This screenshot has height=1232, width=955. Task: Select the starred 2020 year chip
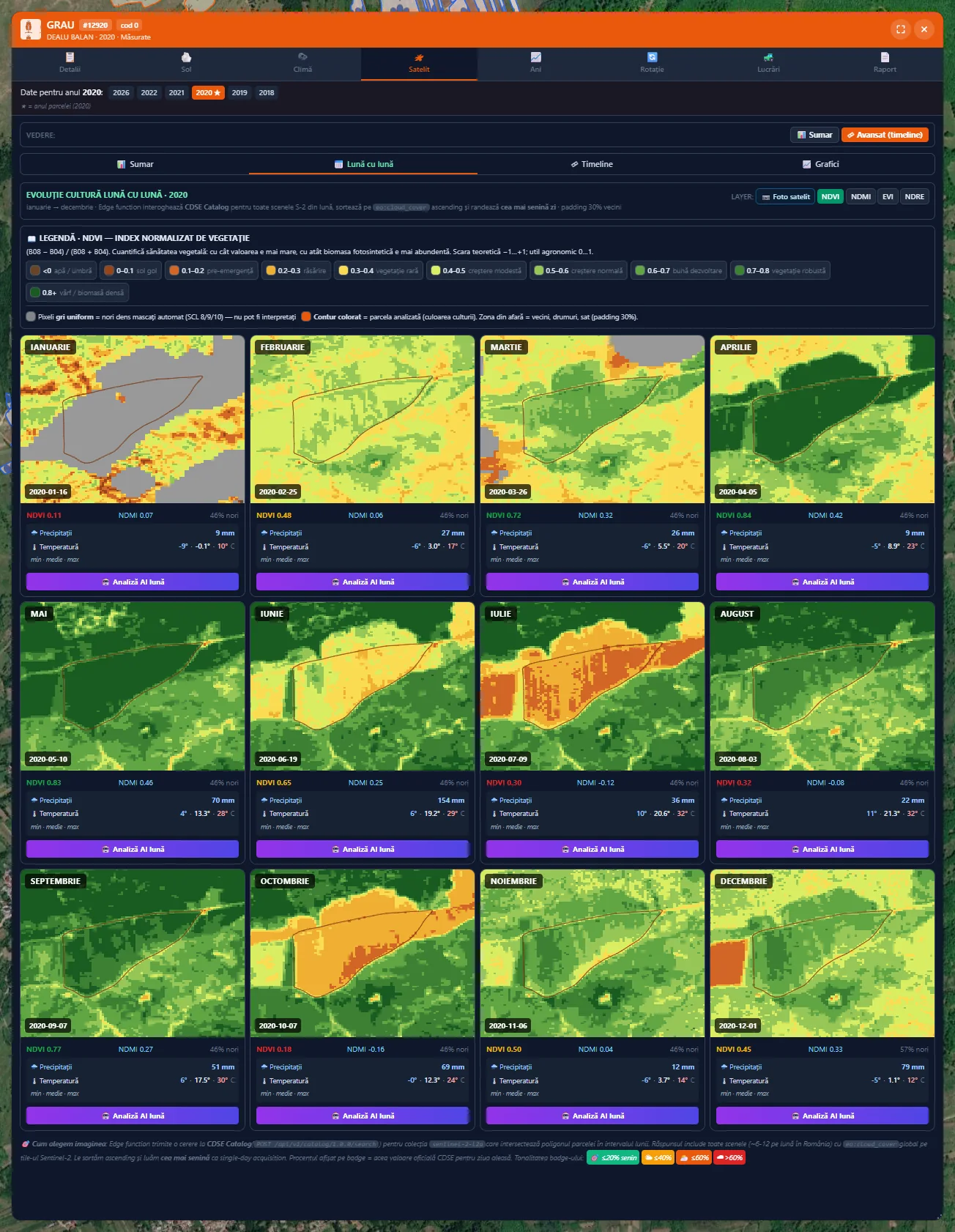(x=208, y=93)
